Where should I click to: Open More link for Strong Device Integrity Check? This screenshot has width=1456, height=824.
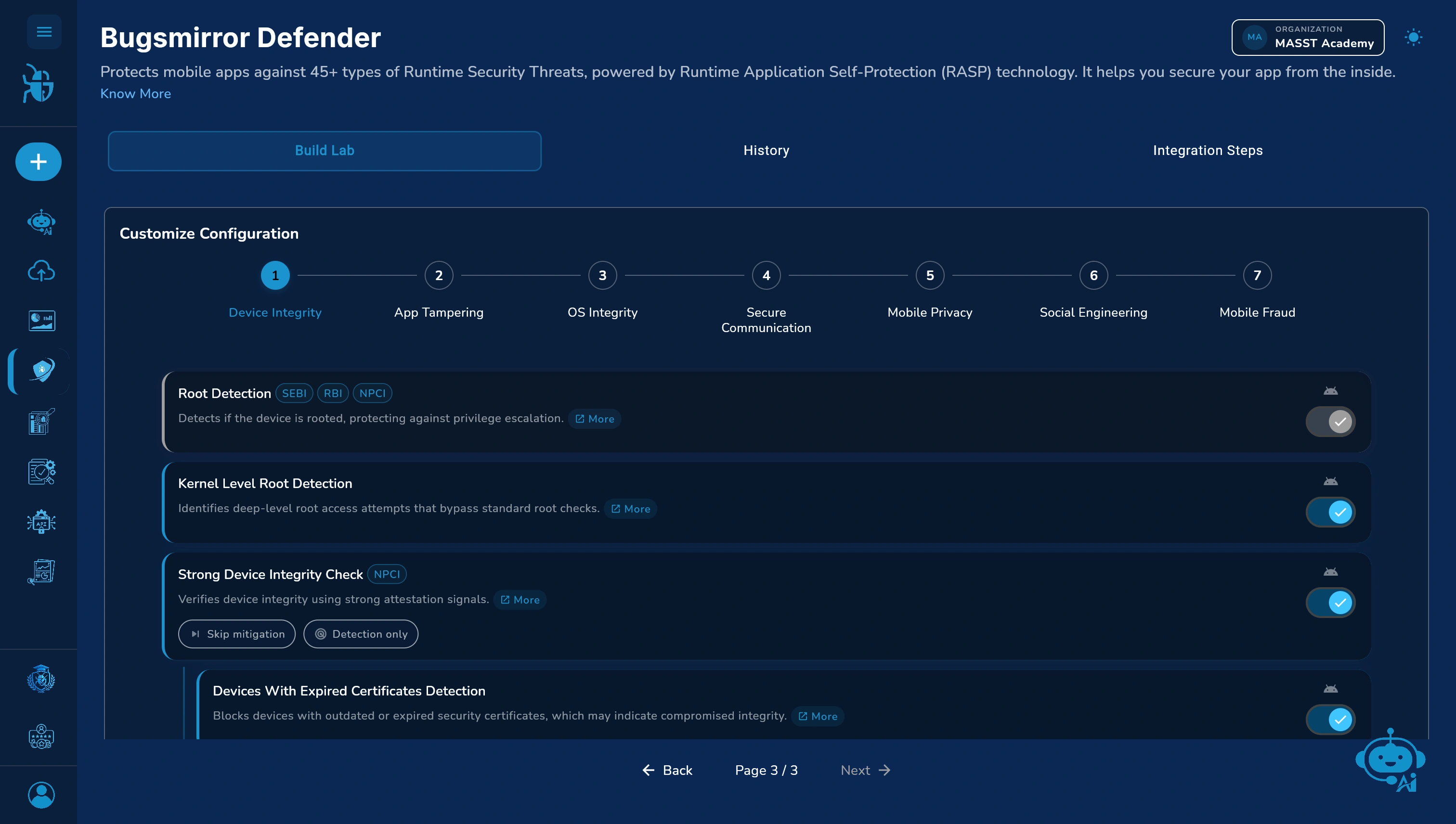[x=520, y=600]
